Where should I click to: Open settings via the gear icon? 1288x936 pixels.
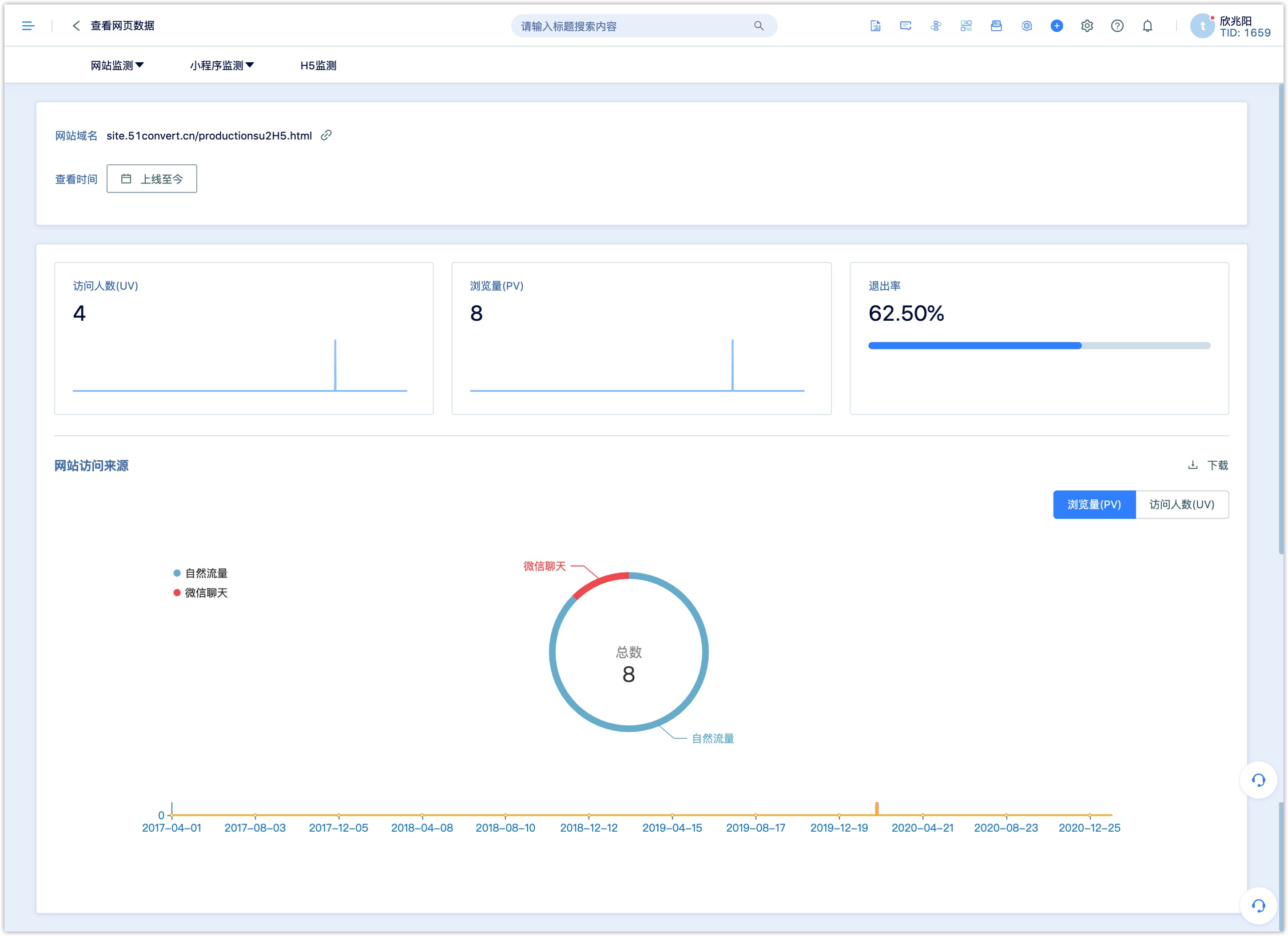point(1086,26)
